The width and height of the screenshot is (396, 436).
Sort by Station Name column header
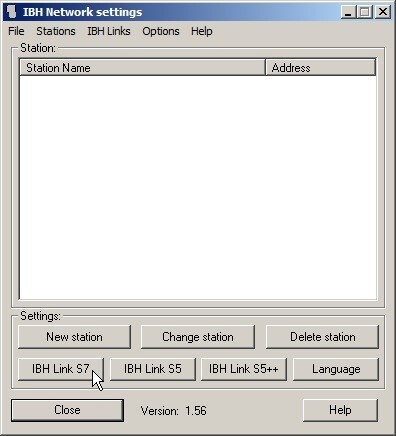coord(142,68)
